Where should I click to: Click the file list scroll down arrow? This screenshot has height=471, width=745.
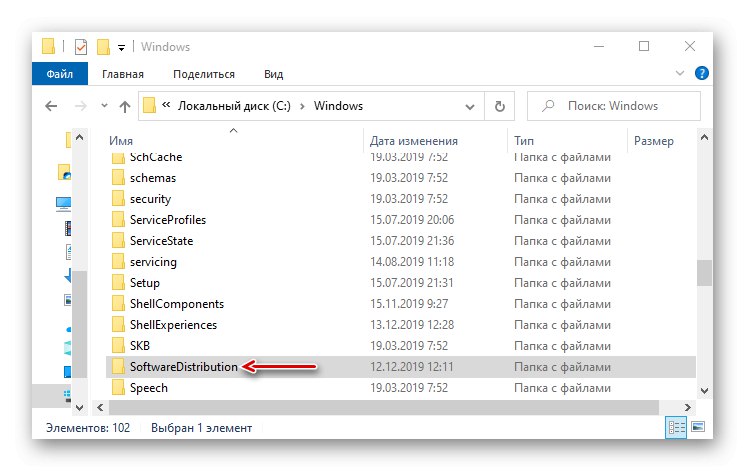(704, 390)
